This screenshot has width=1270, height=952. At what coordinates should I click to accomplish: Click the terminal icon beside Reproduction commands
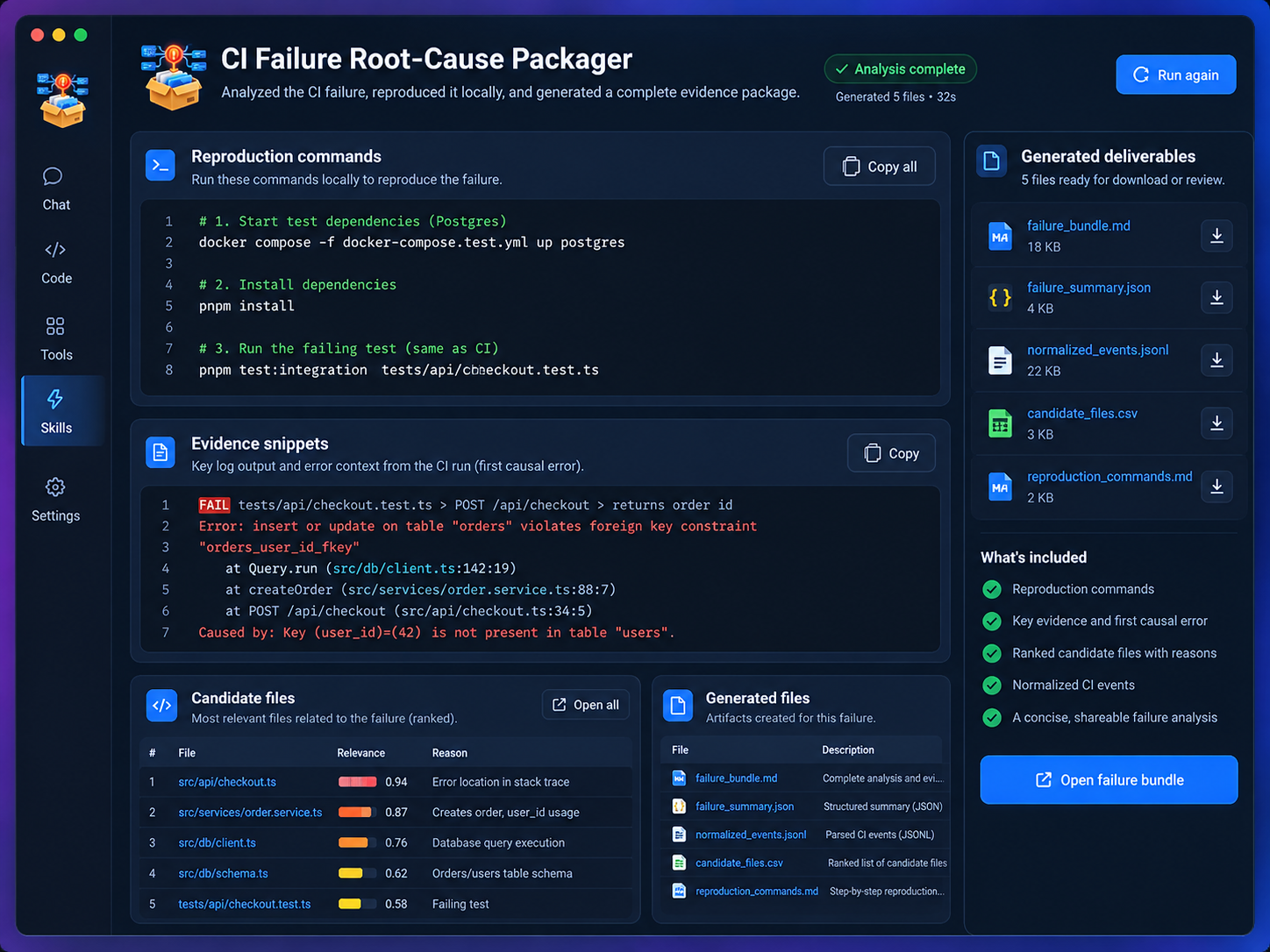coord(161,166)
